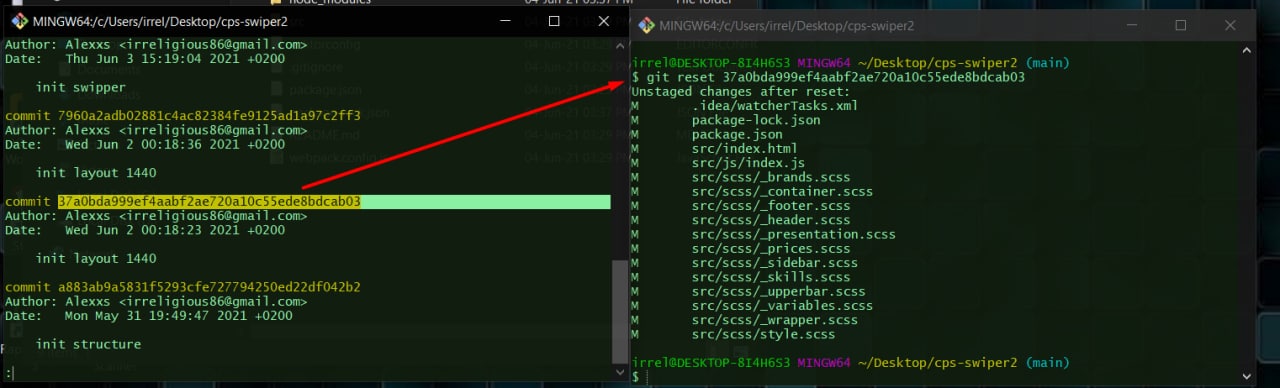Click the src/js/index.js entry
This screenshot has height=388, width=1280.
click(748, 163)
